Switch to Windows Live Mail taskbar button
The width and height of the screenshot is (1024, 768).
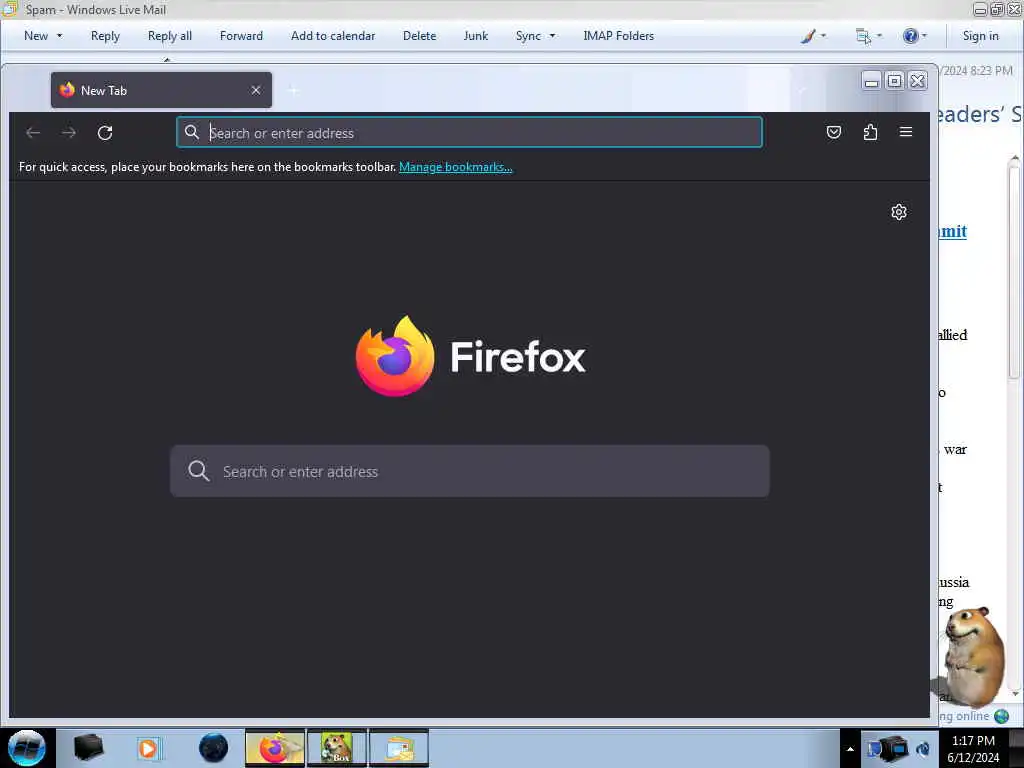click(x=399, y=748)
